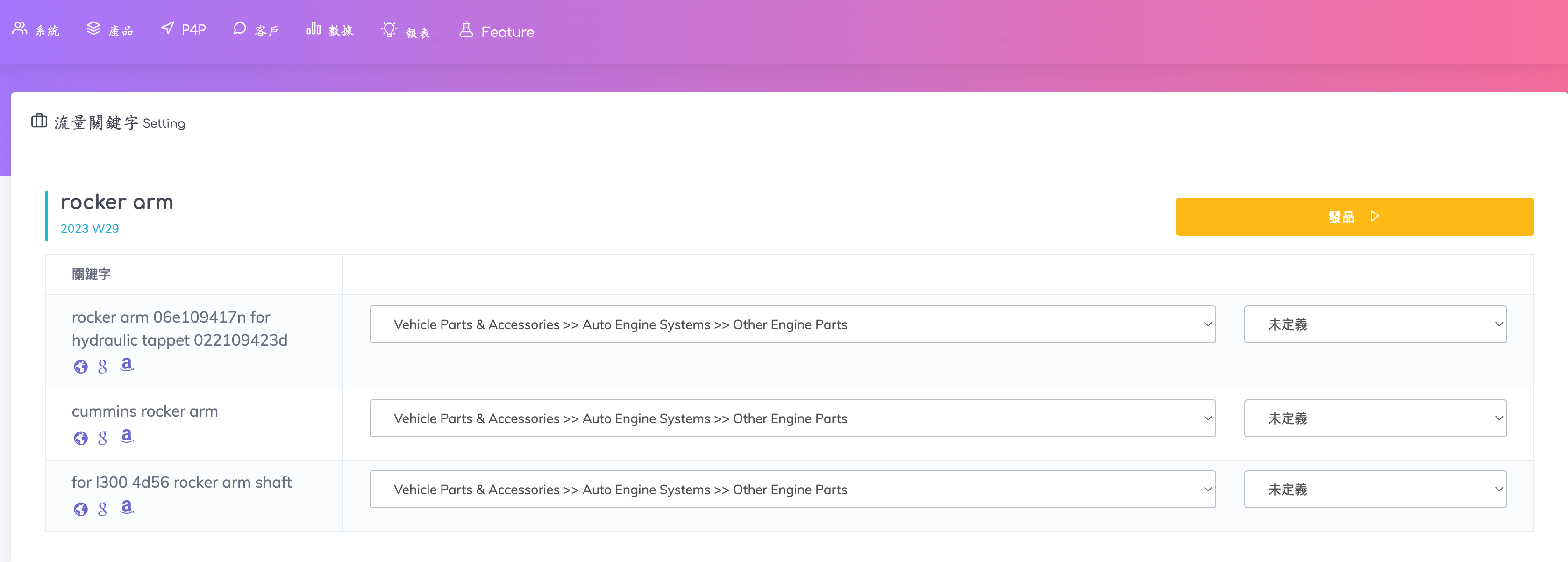Expand 未定義 dropdown for cummins rocker arm
This screenshot has width=1568, height=562.
tap(1375, 418)
